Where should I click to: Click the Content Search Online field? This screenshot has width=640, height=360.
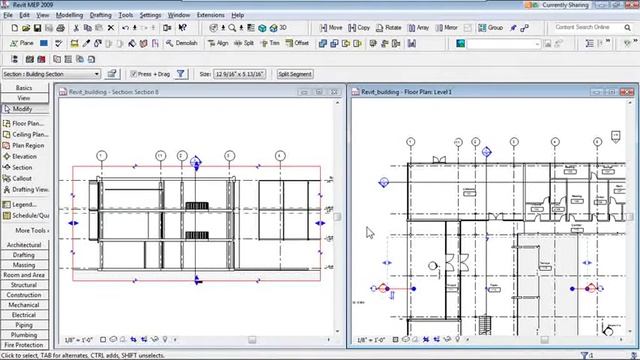coord(587,27)
